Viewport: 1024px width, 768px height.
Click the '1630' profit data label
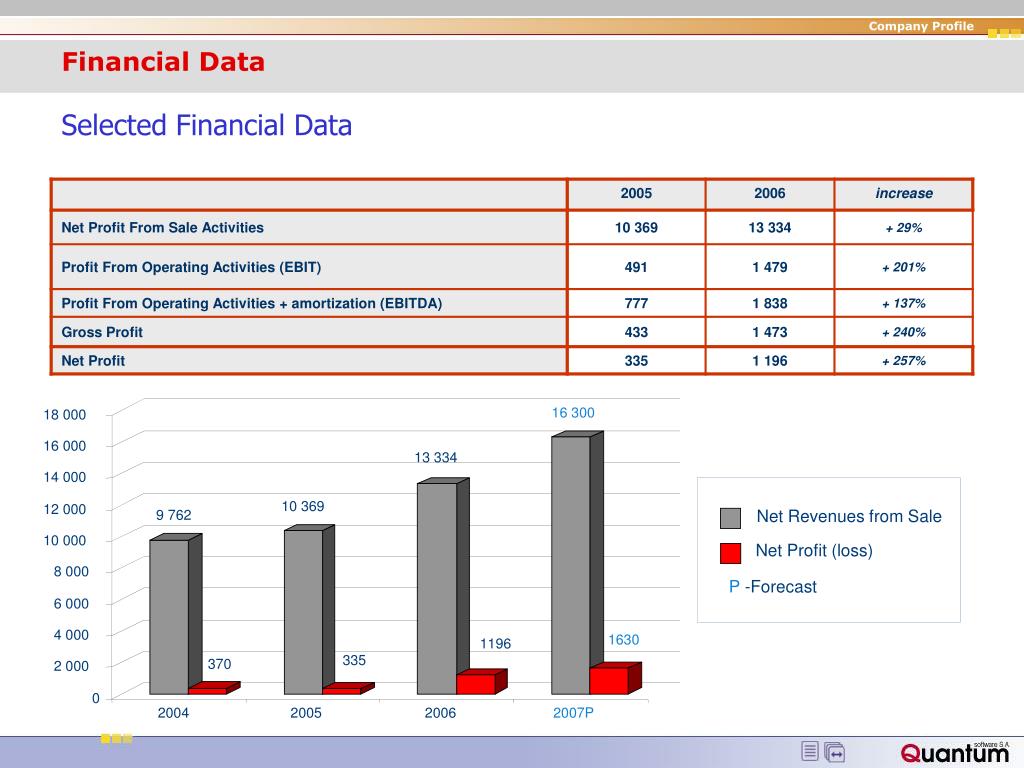click(x=624, y=639)
